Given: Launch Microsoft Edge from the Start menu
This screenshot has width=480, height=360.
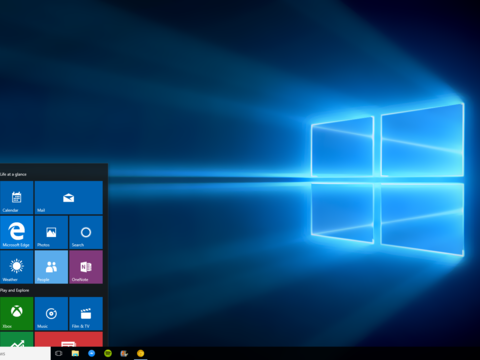Looking at the screenshot, I should tap(16, 232).
